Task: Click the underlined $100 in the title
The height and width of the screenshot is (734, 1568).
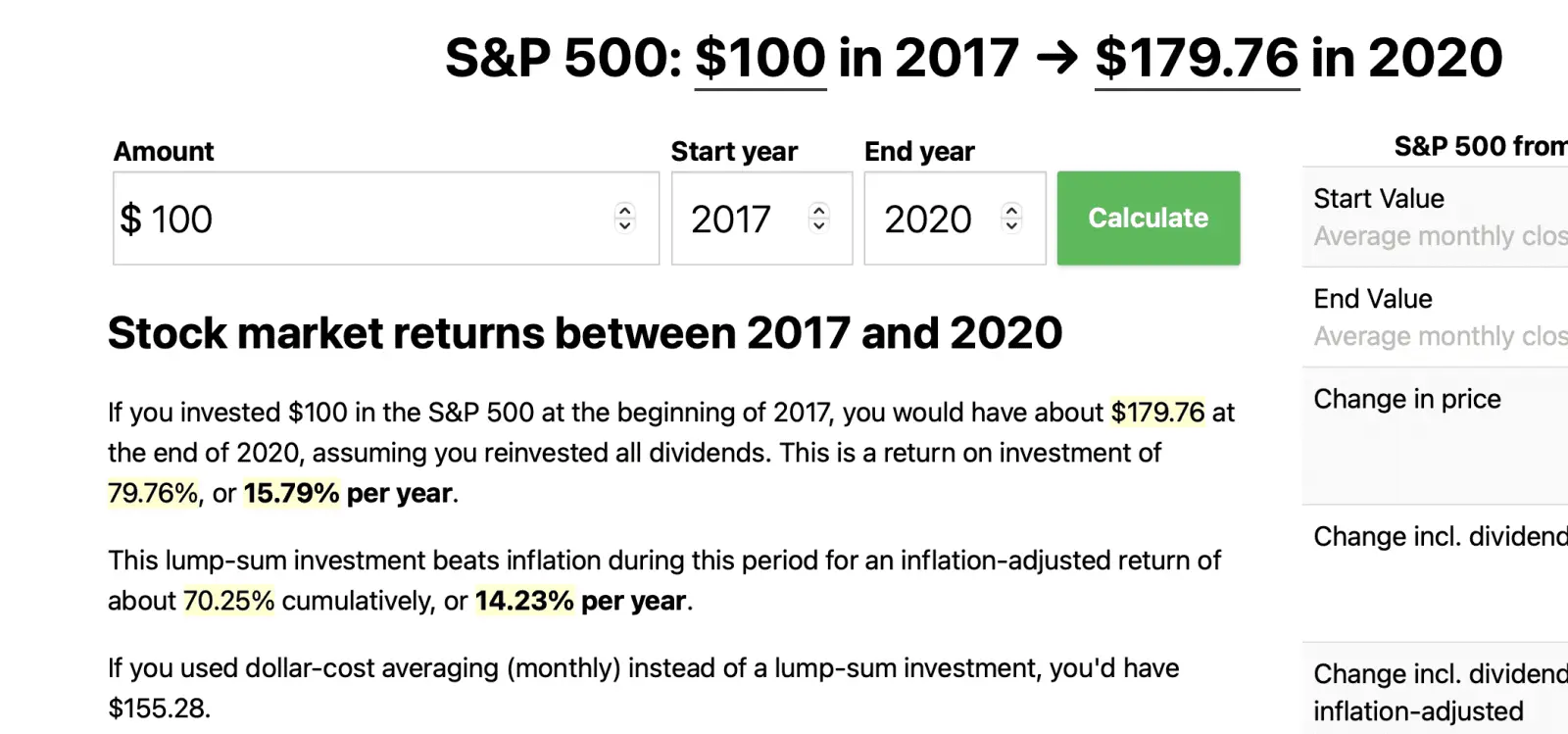Action: [x=760, y=58]
